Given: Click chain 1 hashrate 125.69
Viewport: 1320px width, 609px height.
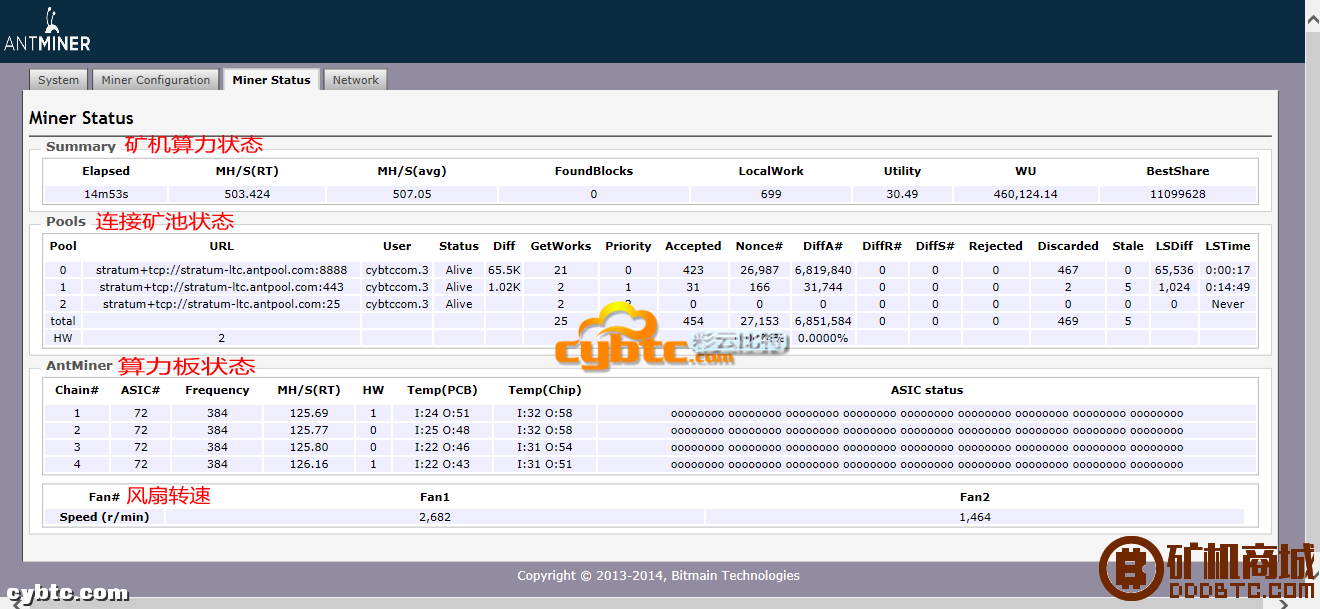Looking at the screenshot, I should [309, 413].
